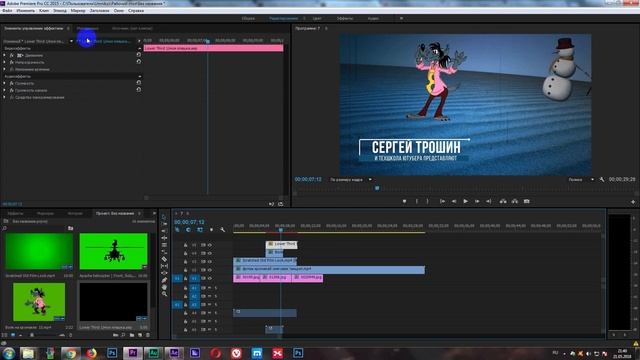Expand the Движение effect properties
Screen dimensions: 640x360
click(x=4, y=55)
